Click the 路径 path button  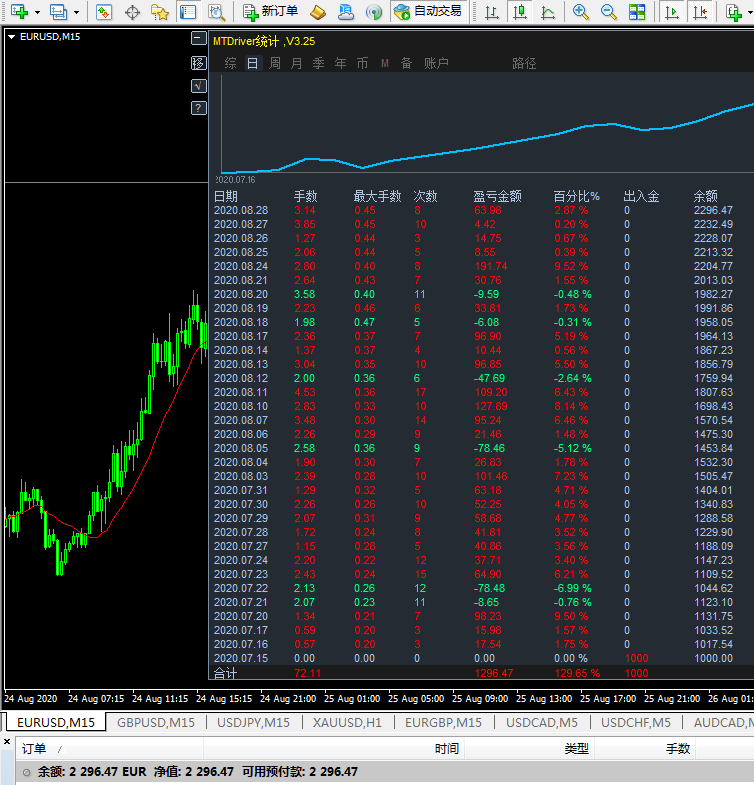[x=524, y=63]
